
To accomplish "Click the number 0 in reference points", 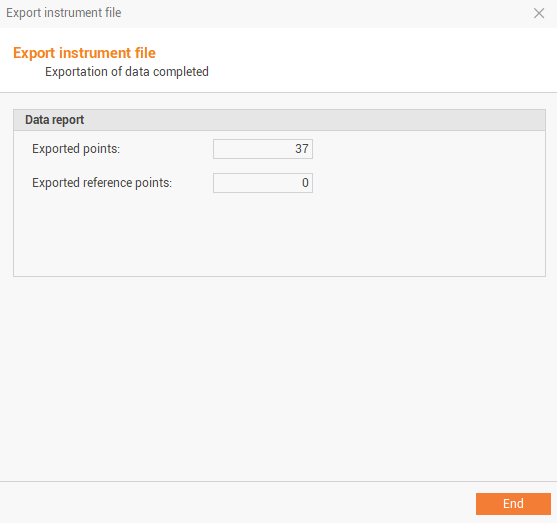I will tap(305, 183).
